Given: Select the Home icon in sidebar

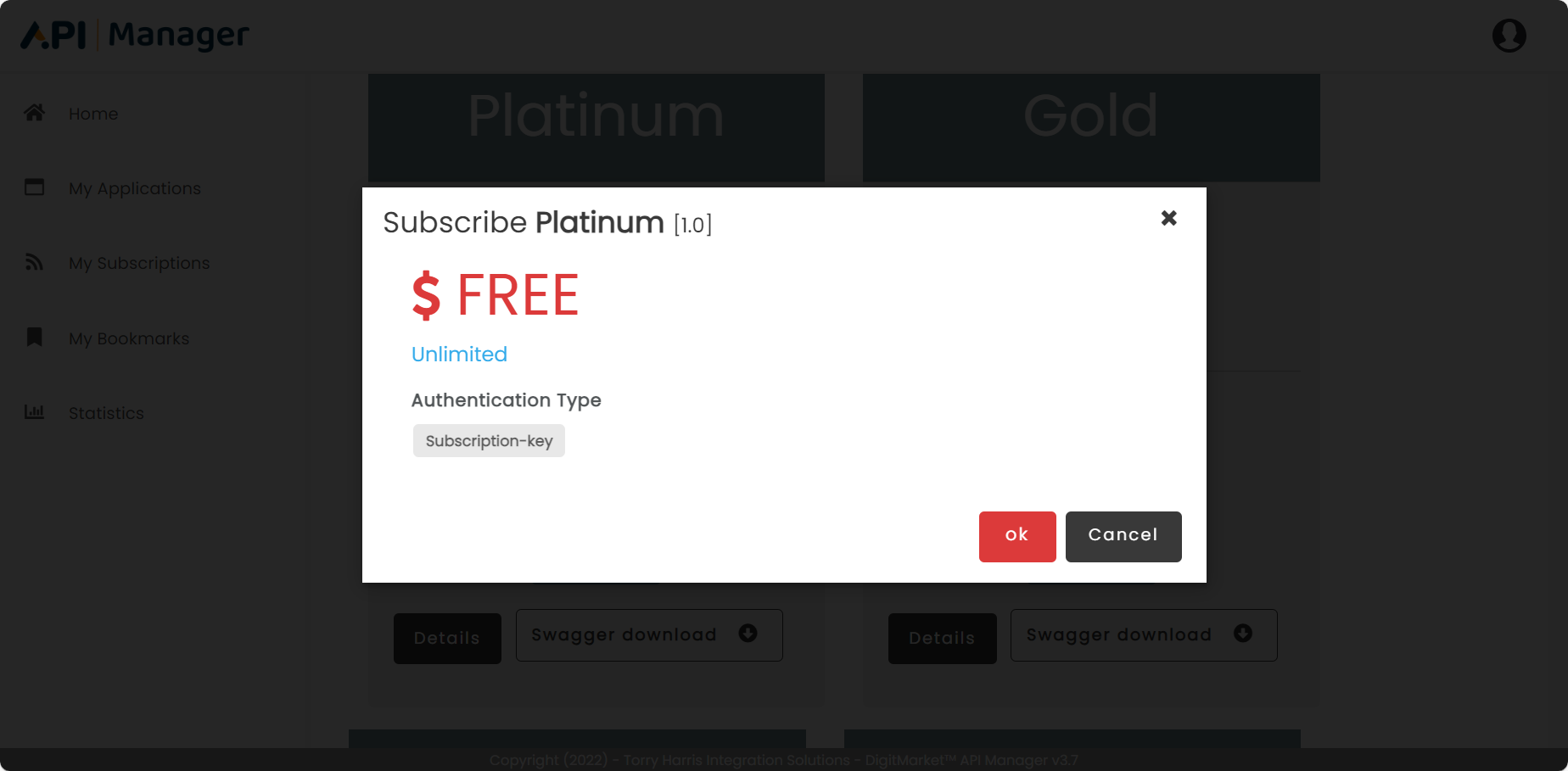Looking at the screenshot, I should (34, 112).
